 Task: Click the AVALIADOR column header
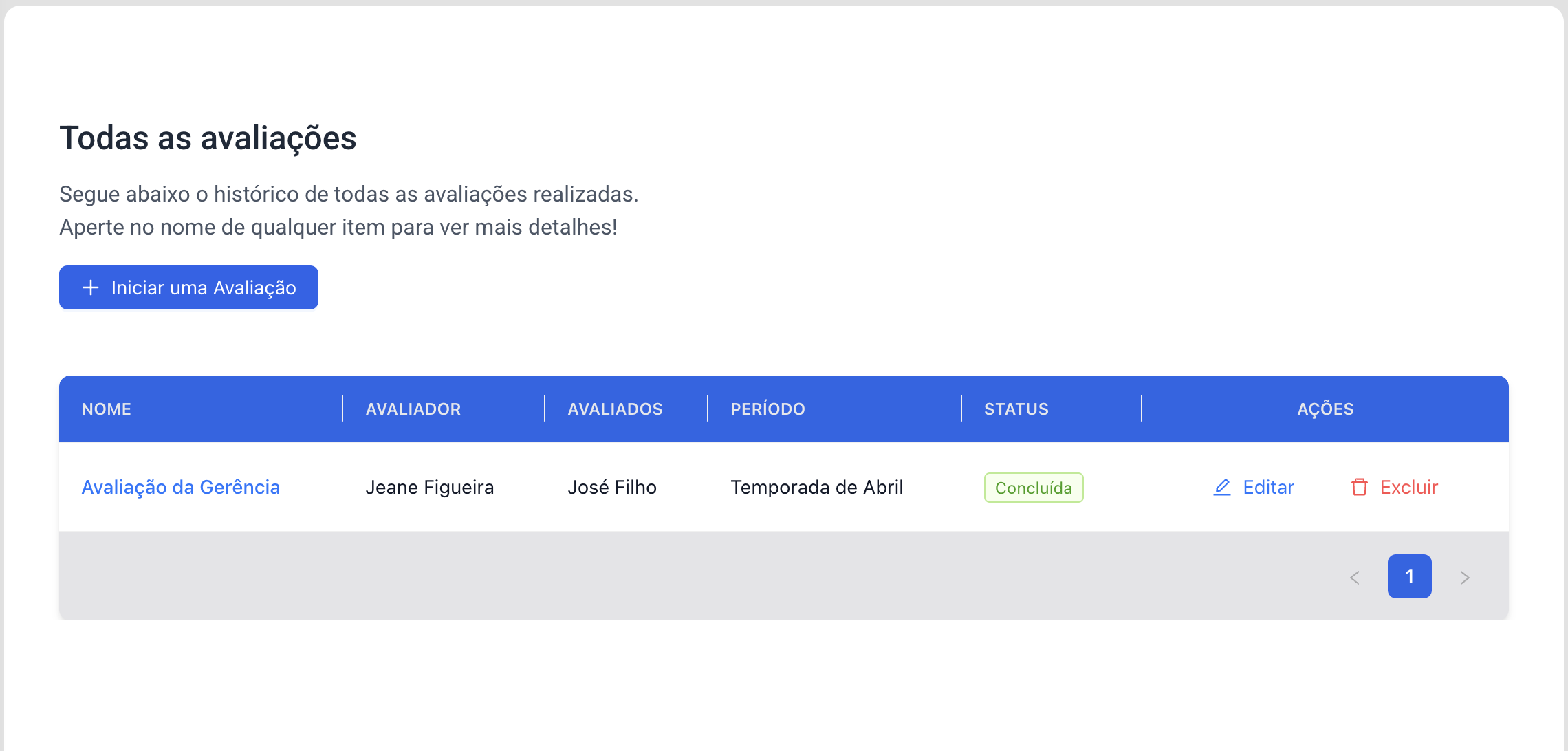tap(444, 409)
